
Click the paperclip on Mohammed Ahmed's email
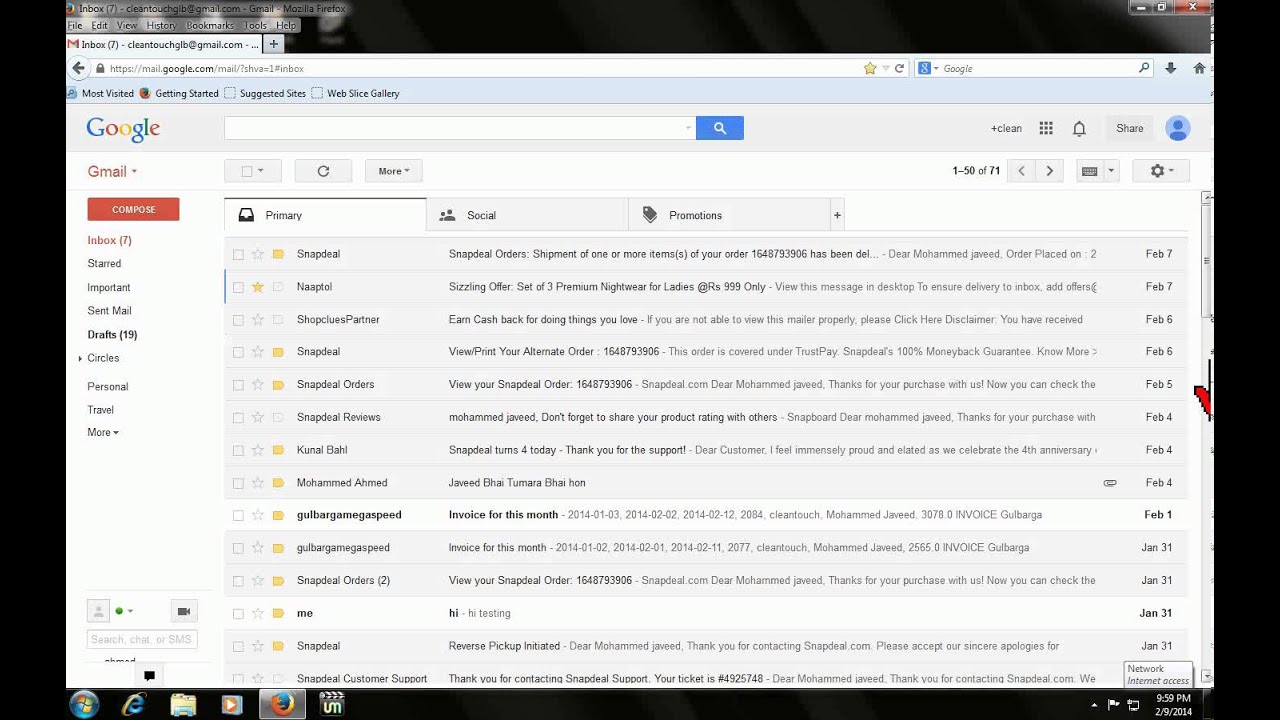point(1110,482)
